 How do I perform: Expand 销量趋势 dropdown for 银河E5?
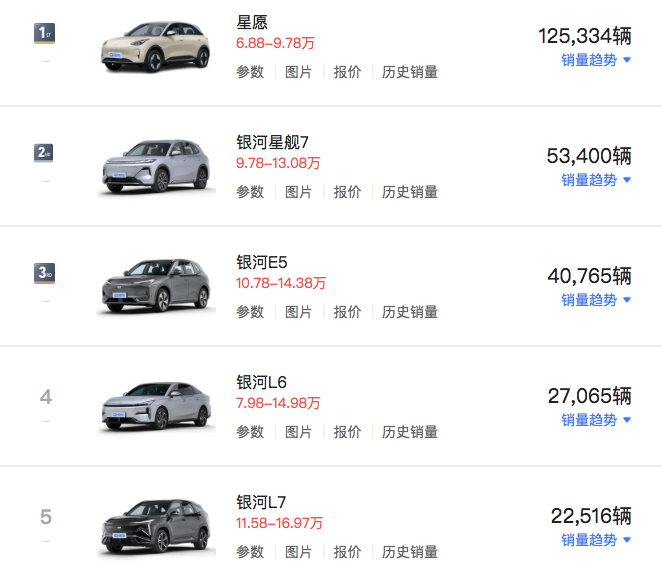[596, 300]
